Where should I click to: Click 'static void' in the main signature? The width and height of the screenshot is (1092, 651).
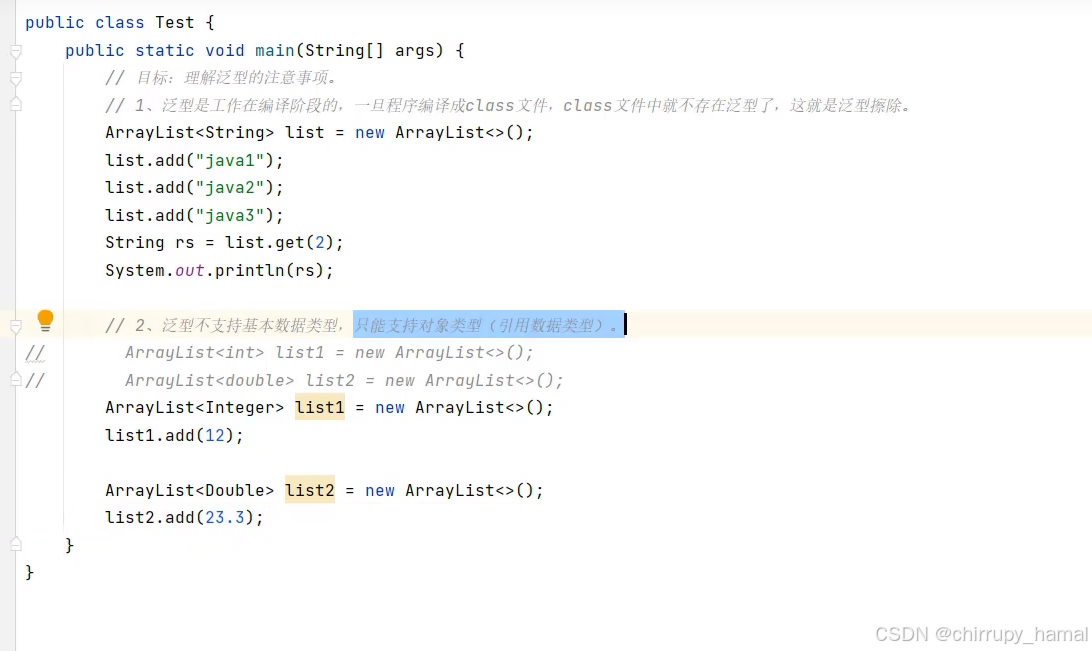point(189,50)
